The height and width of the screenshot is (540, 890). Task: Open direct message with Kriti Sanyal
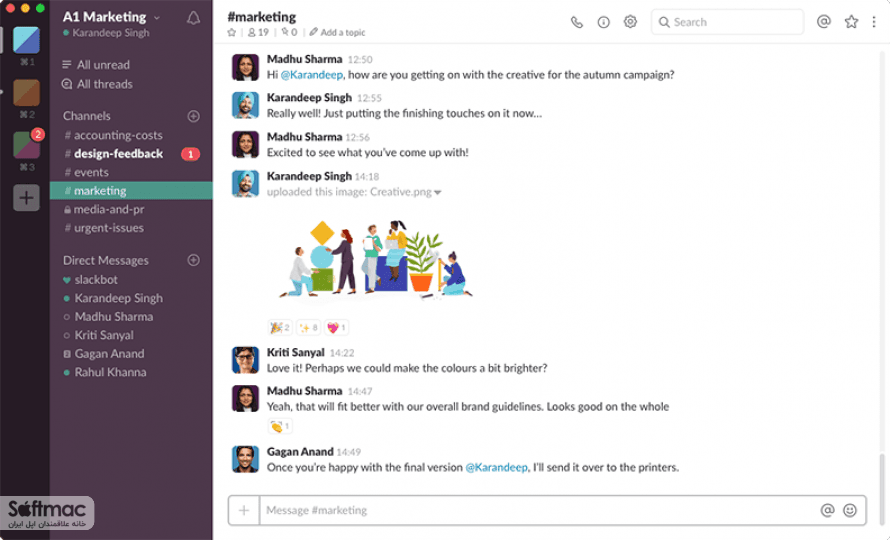pyautogui.click(x=131, y=335)
